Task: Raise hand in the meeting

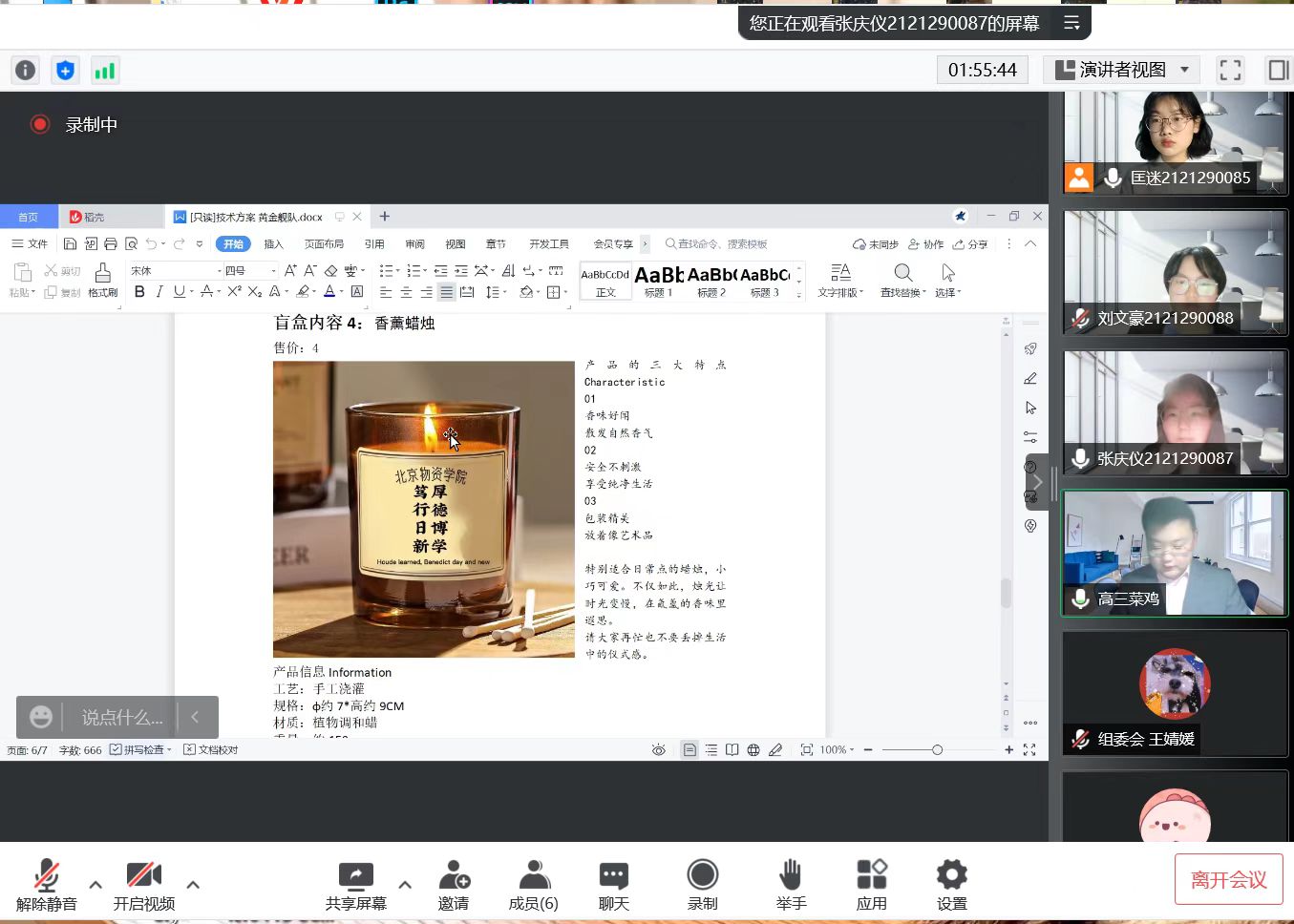Action: [x=791, y=884]
